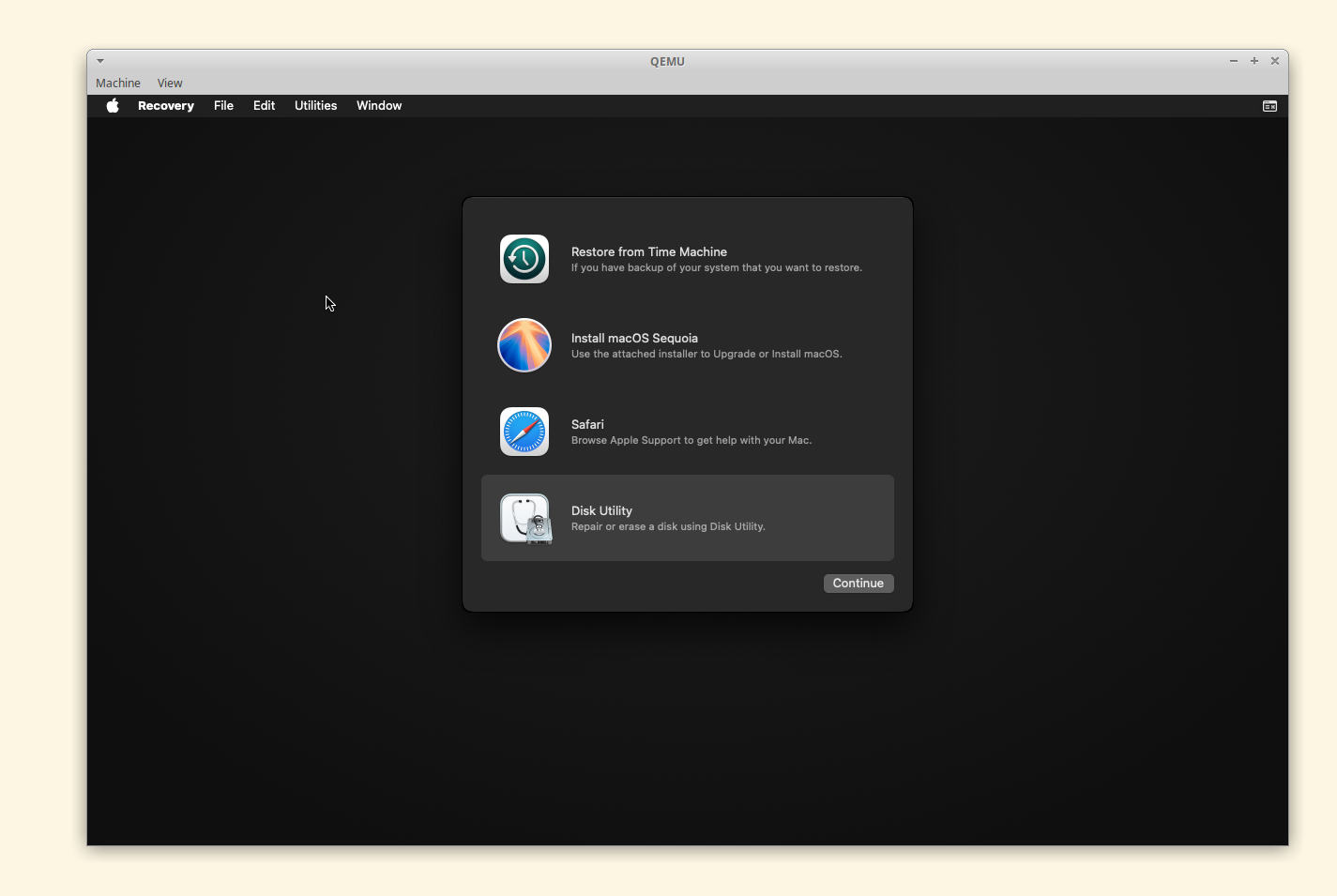Click the Safari compass icon
Screen dimensions: 1337x896
524,432
